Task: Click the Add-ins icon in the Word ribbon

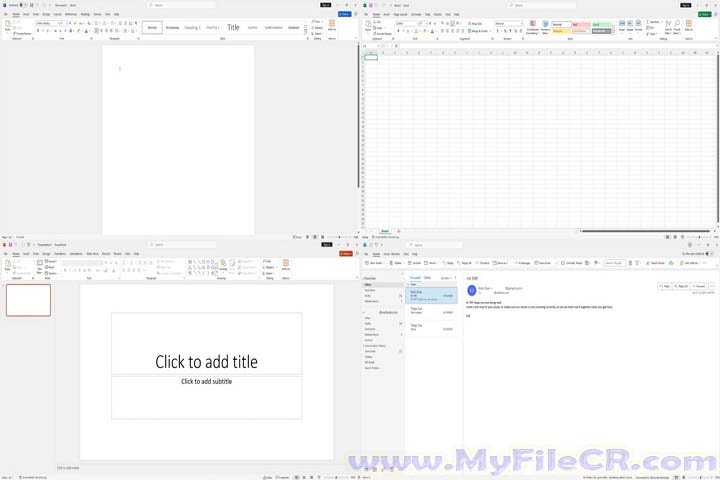Action: pyautogui.click(x=332, y=25)
